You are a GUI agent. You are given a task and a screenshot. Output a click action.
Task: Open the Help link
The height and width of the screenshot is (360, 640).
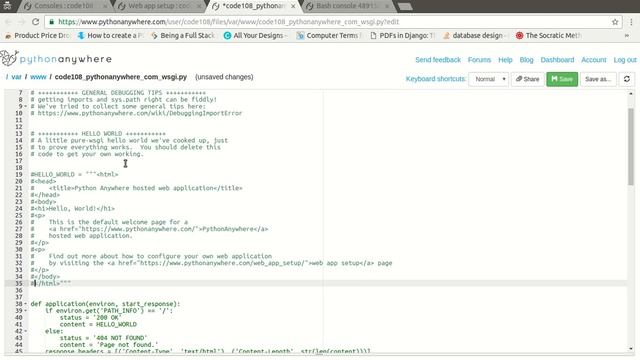point(505,60)
